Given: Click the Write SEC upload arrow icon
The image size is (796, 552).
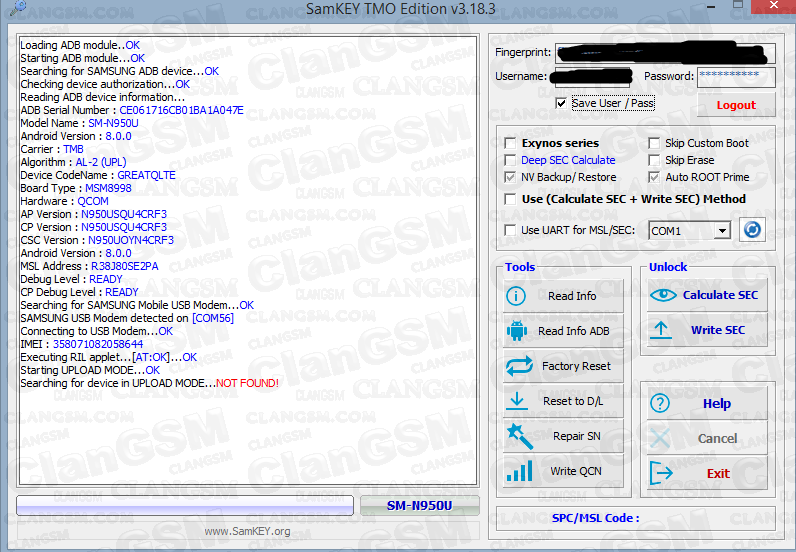Looking at the screenshot, I should point(661,330).
